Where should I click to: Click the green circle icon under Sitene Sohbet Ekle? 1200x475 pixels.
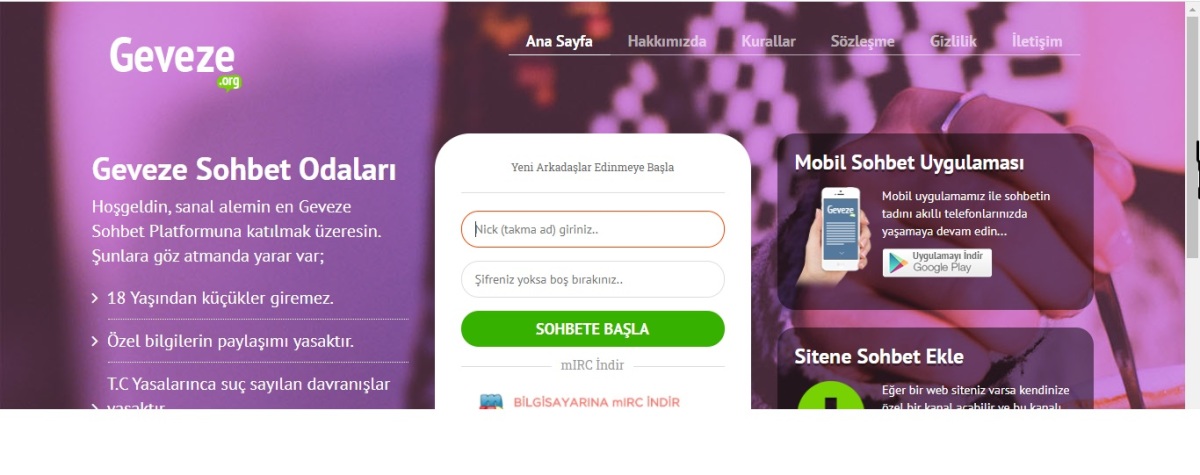tap(831, 396)
